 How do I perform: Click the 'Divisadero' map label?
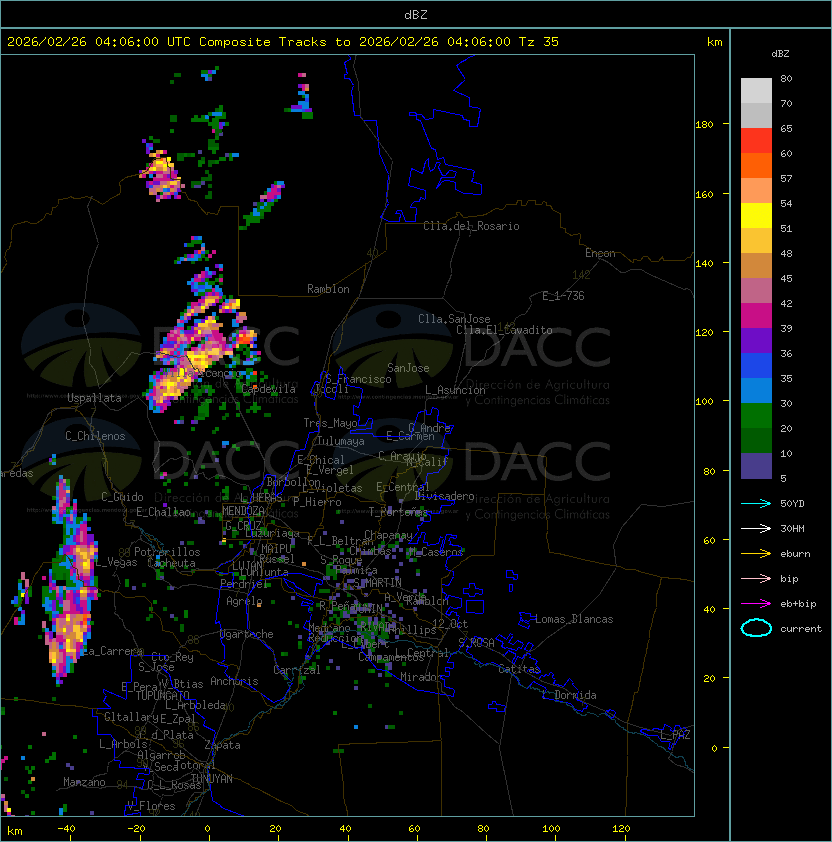(x=444, y=496)
